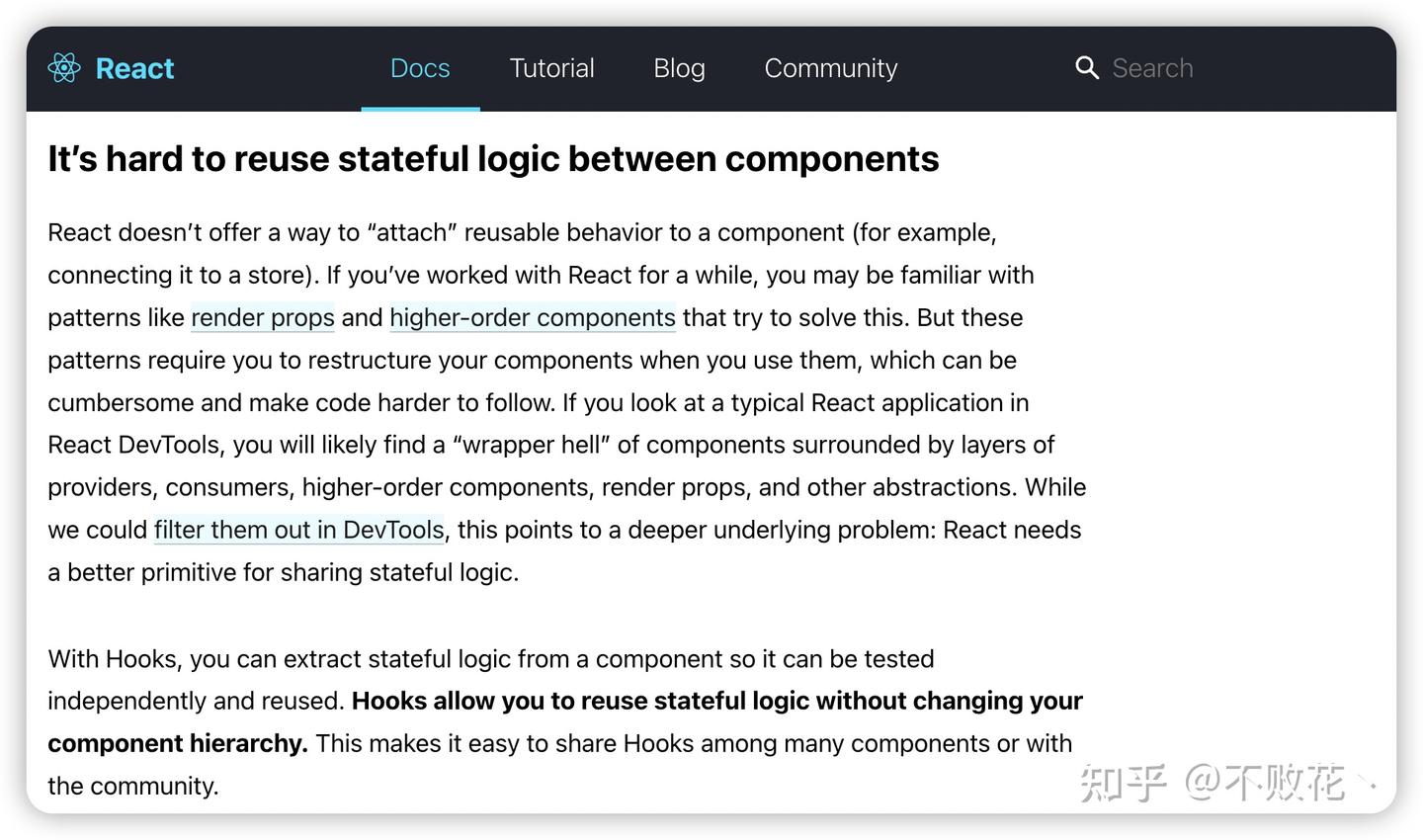Click the closing words 'the community.'
Screen dimensions: 1423x840
pos(133,786)
